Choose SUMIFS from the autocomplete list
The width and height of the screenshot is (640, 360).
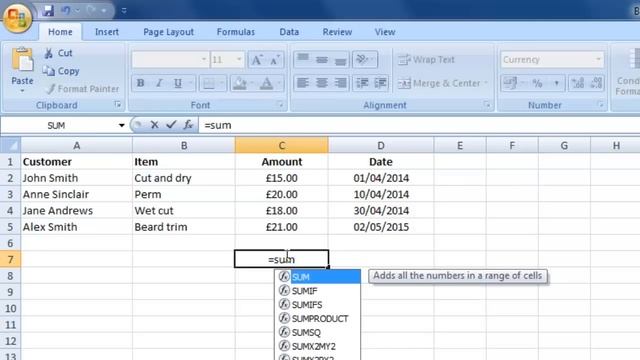318,304
